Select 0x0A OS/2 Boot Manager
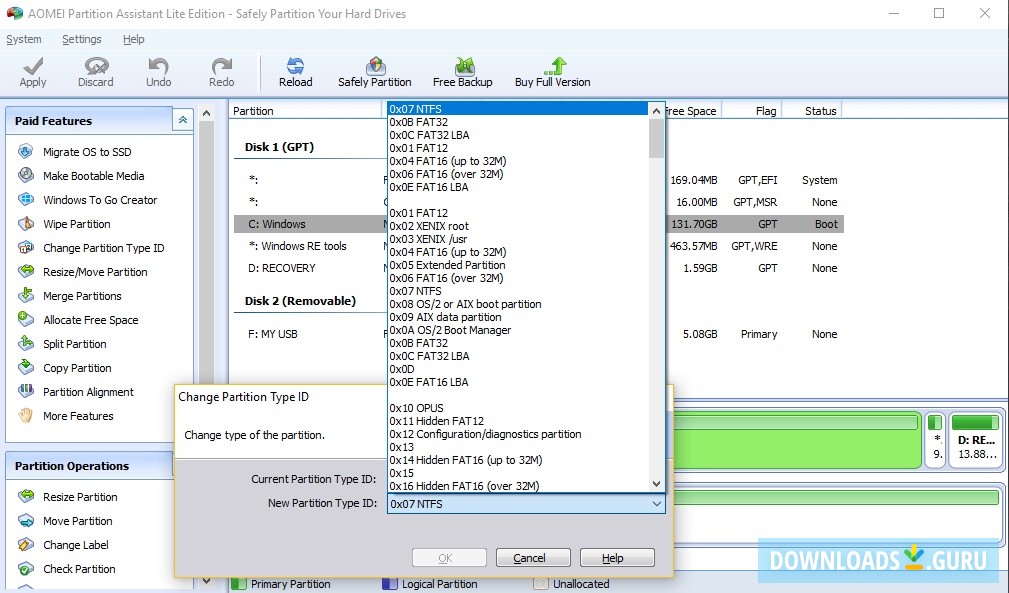 coord(518,330)
